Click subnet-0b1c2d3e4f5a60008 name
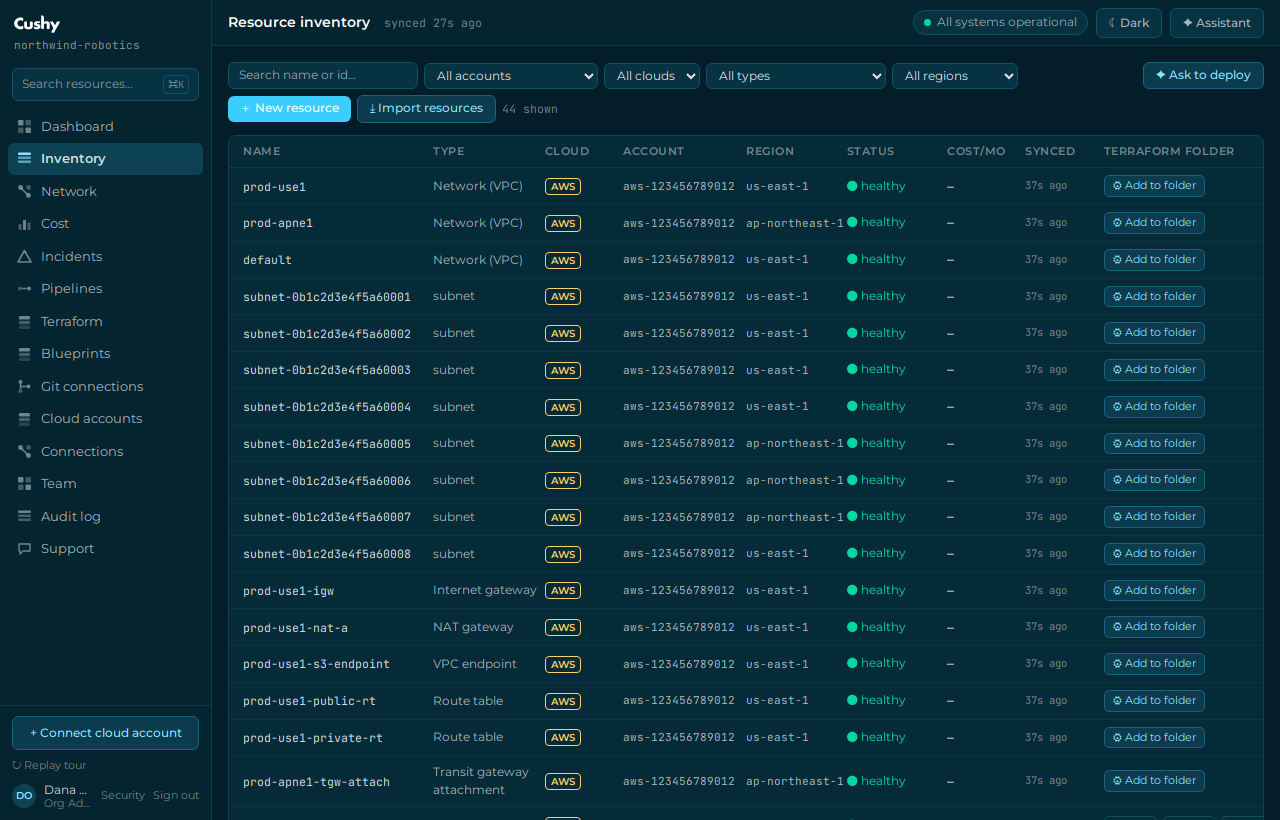Screen dimensions: 1280x820 tap(327, 555)
